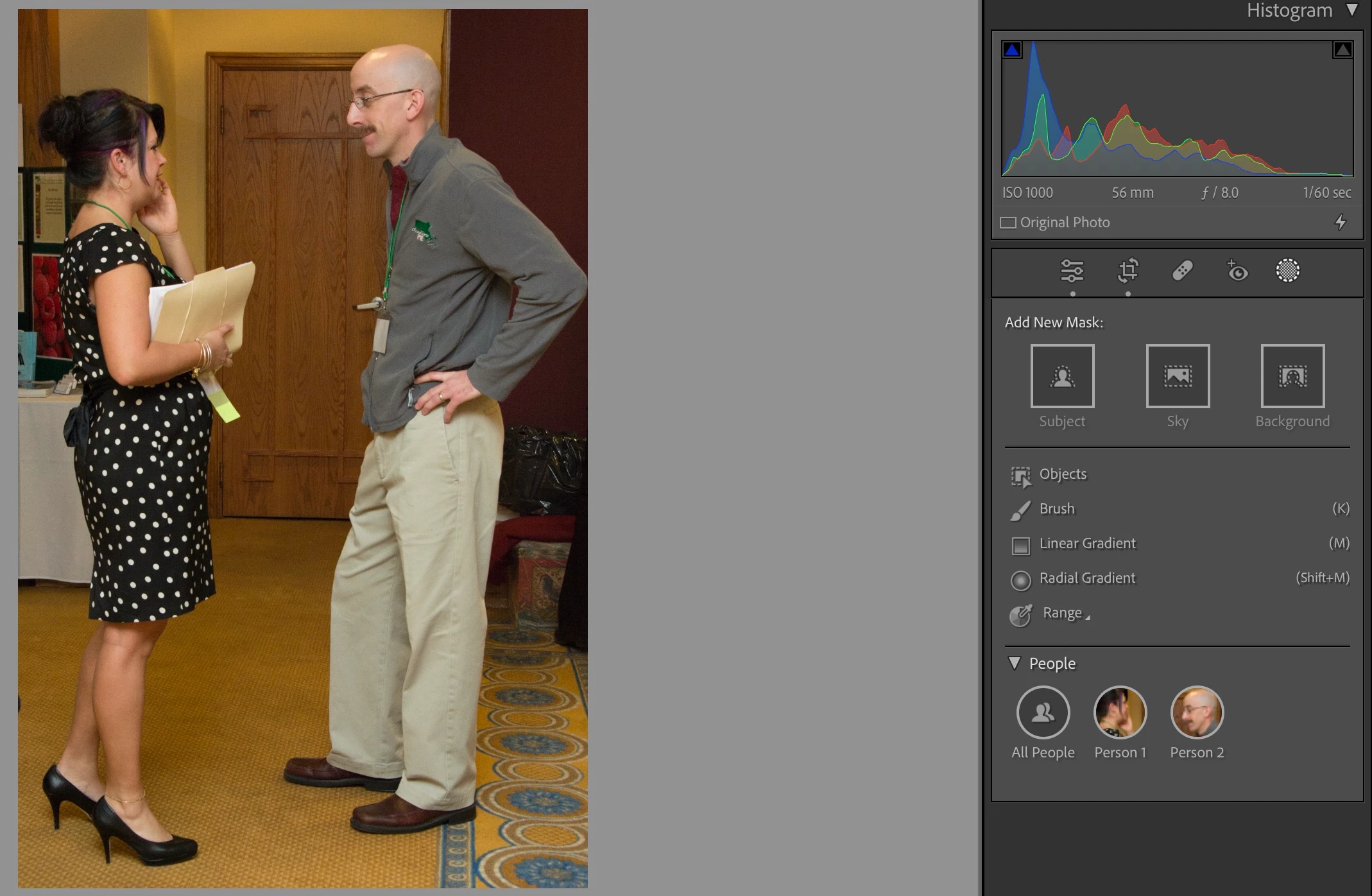This screenshot has height=896, width=1372.
Task: Select the Healing bandage tool
Action: point(1182,271)
